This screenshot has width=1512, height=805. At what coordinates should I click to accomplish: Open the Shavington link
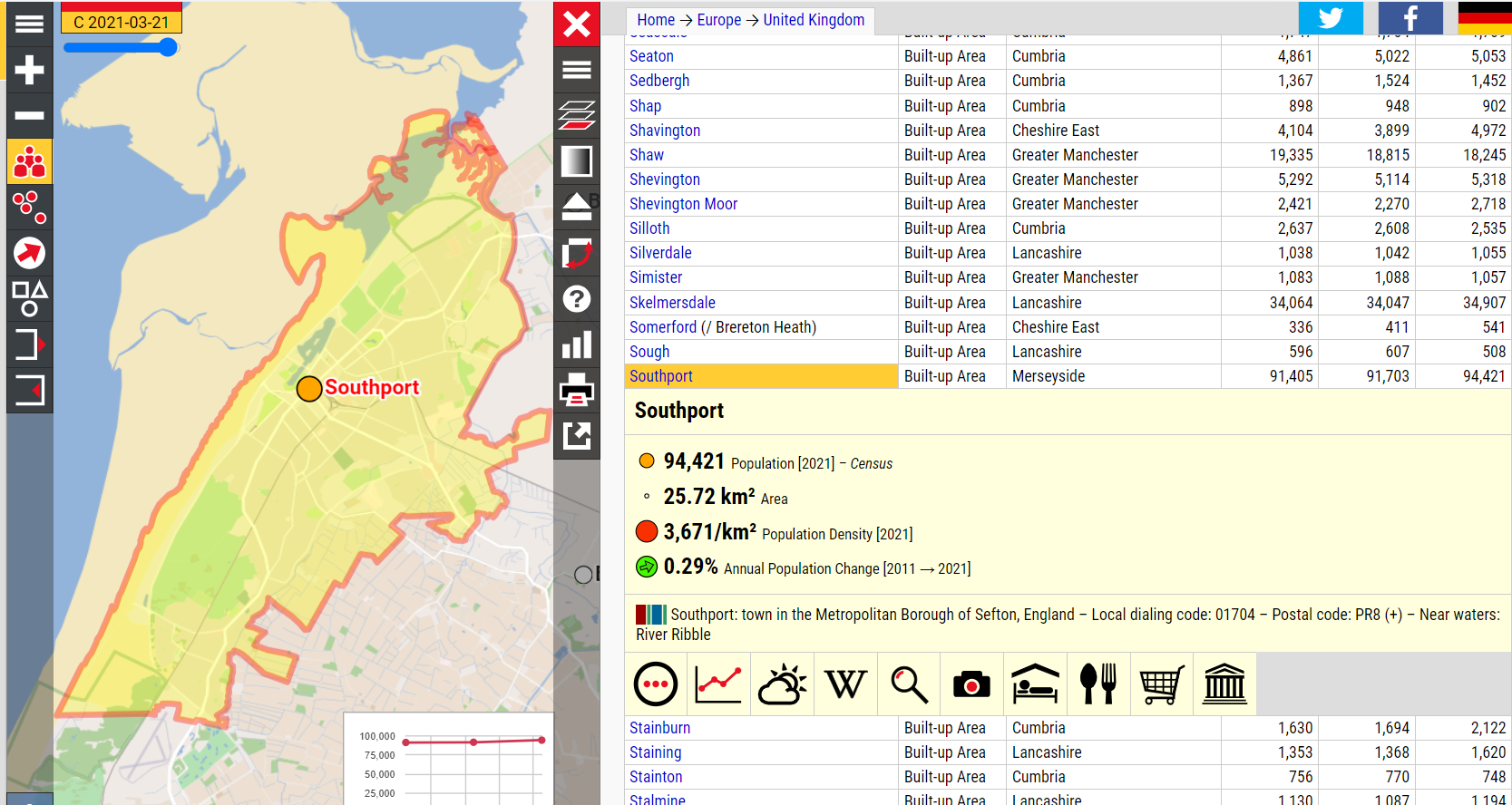[665, 131]
